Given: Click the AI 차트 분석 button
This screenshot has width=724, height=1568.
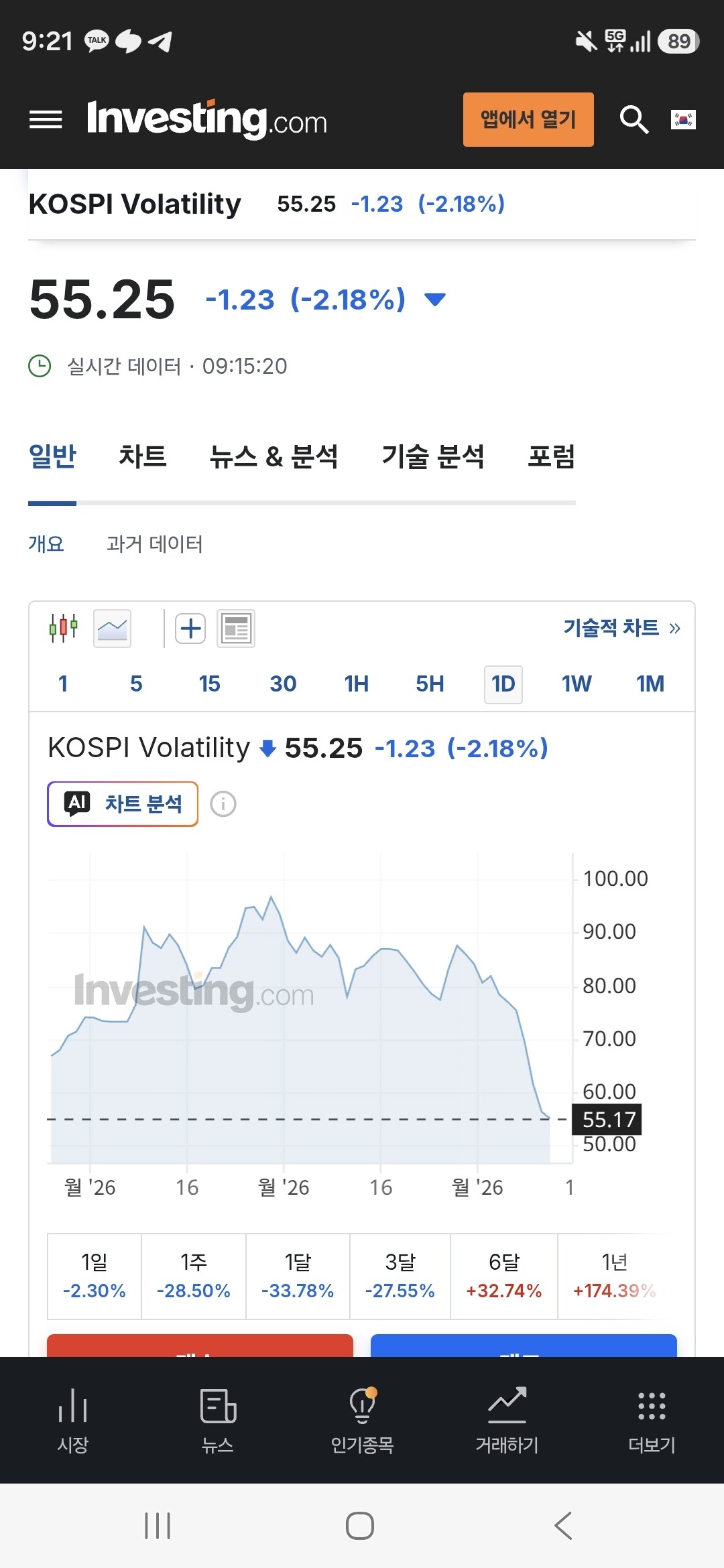Looking at the screenshot, I should [x=123, y=803].
